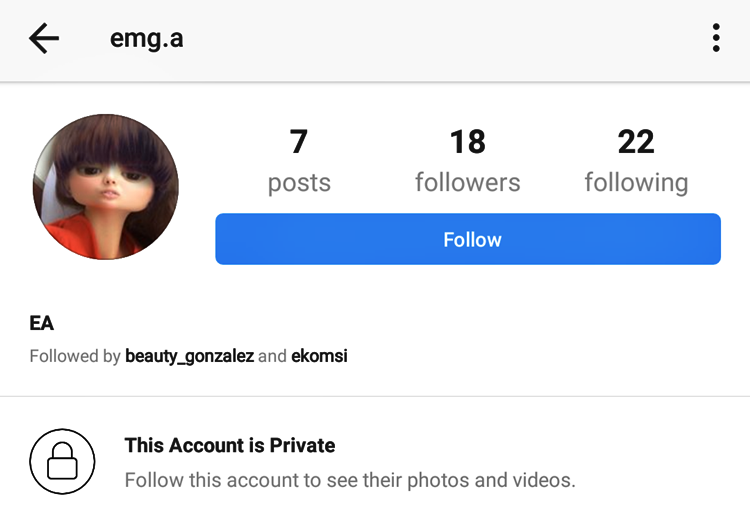750x518 pixels.
Task: Open the beauty_gonzalez profile link
Action: pyautogui.click(x=189, y=356)
